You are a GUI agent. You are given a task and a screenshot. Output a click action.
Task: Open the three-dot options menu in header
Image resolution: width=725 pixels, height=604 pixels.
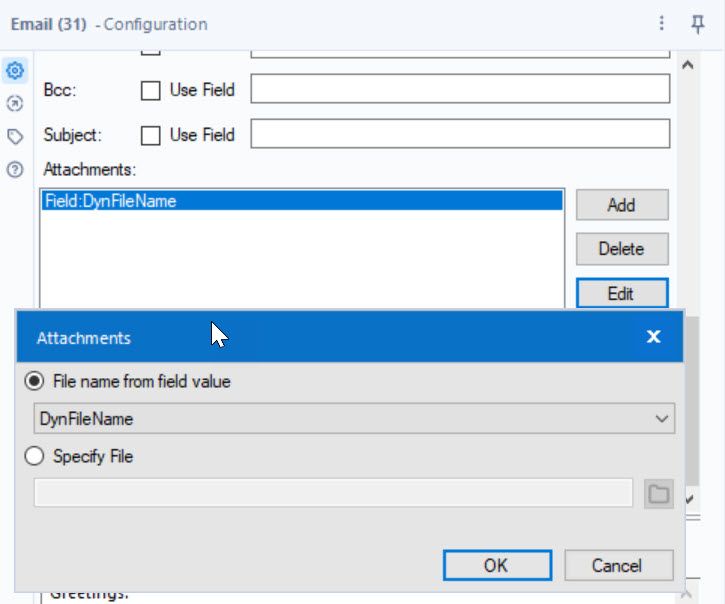[x=662, y=23]
